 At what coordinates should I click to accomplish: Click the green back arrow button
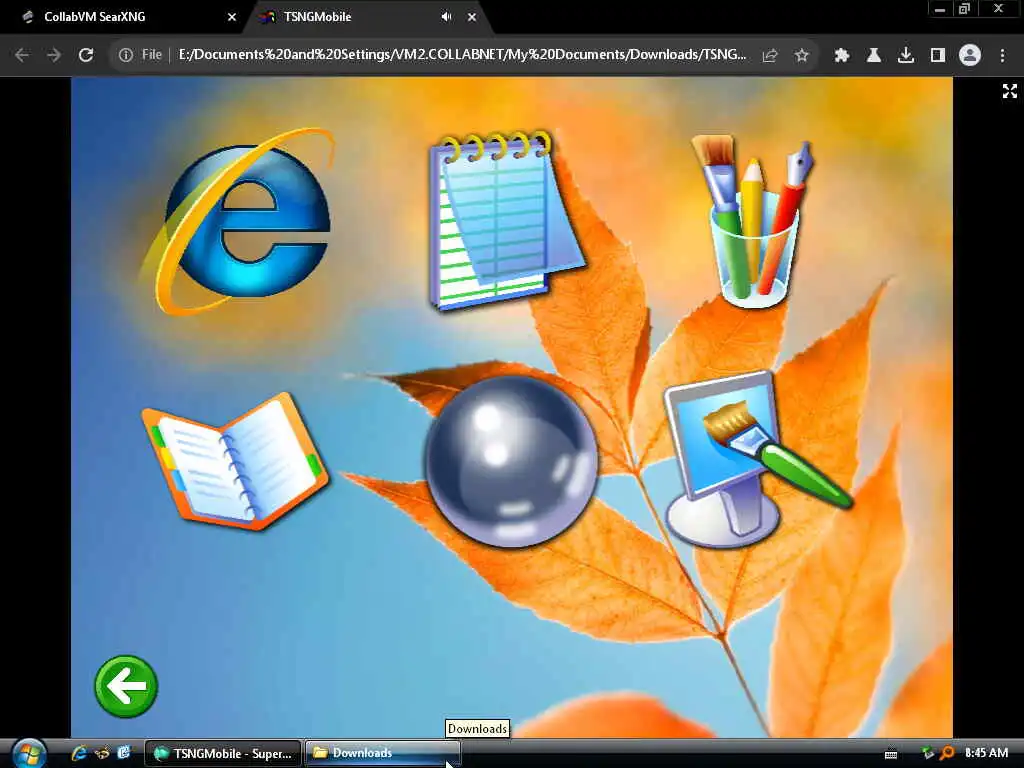tap(126, 686)
